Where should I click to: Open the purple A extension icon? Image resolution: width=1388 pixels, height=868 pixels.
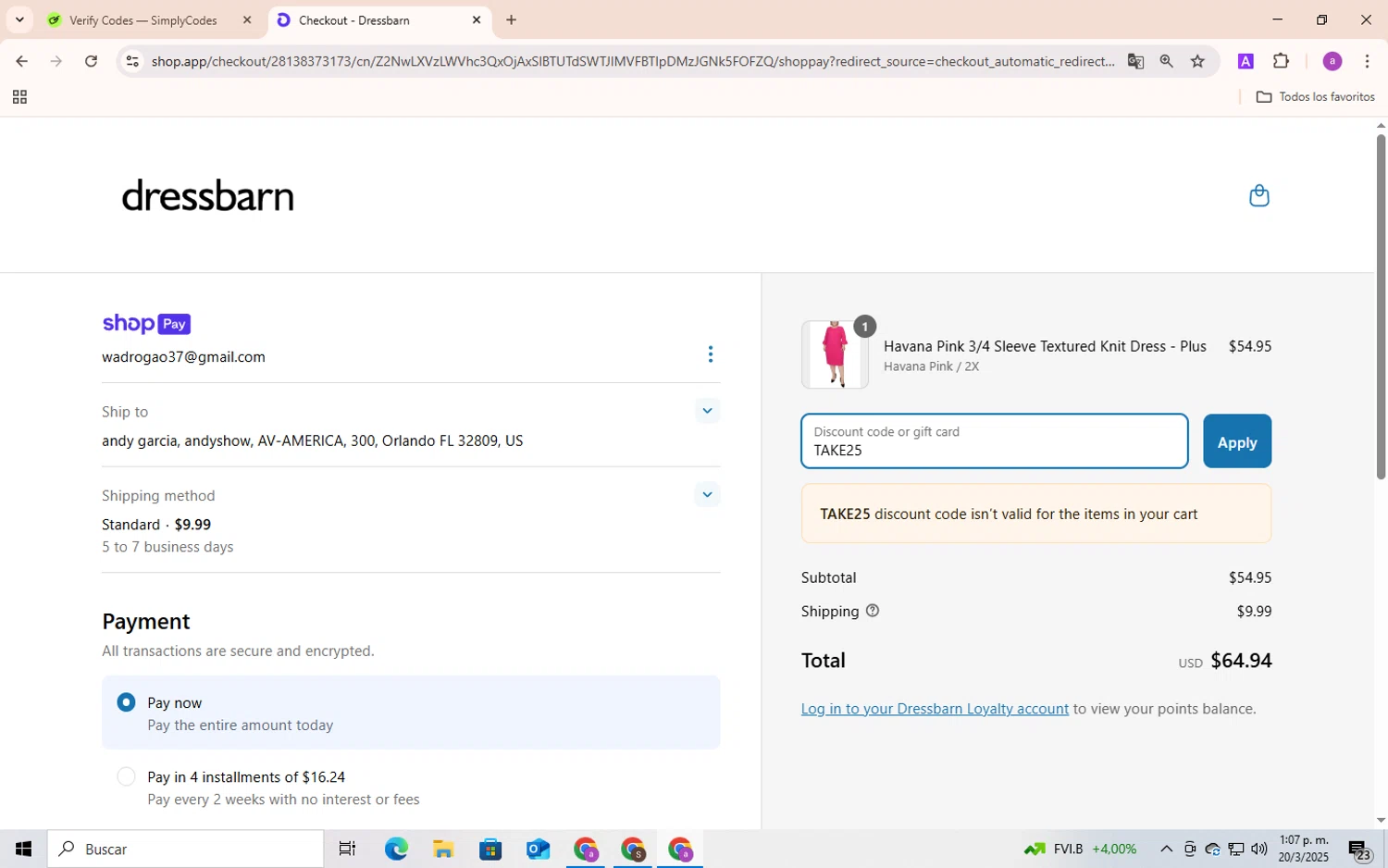pos(1245,61)
